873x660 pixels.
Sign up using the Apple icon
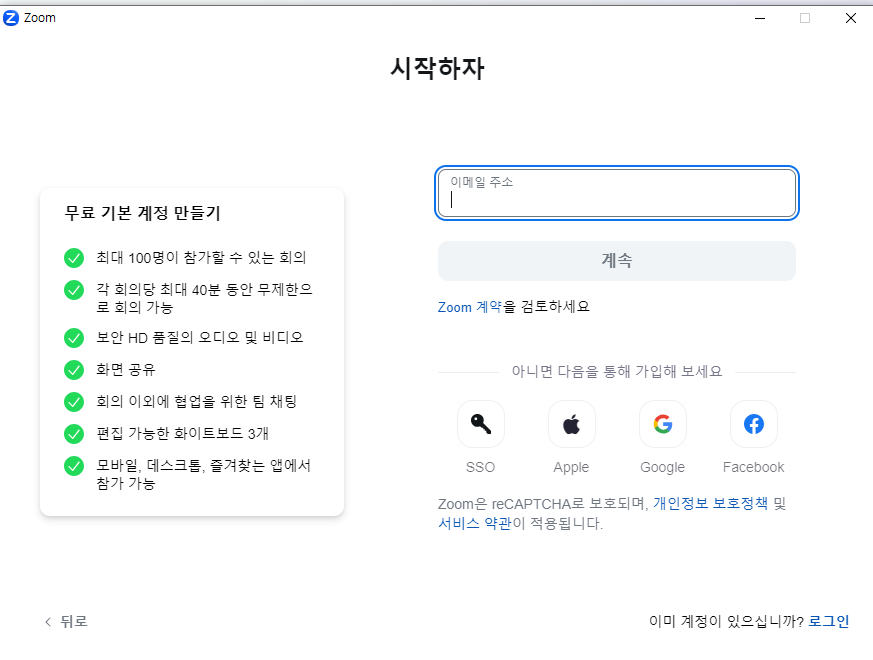click(571, 423)
